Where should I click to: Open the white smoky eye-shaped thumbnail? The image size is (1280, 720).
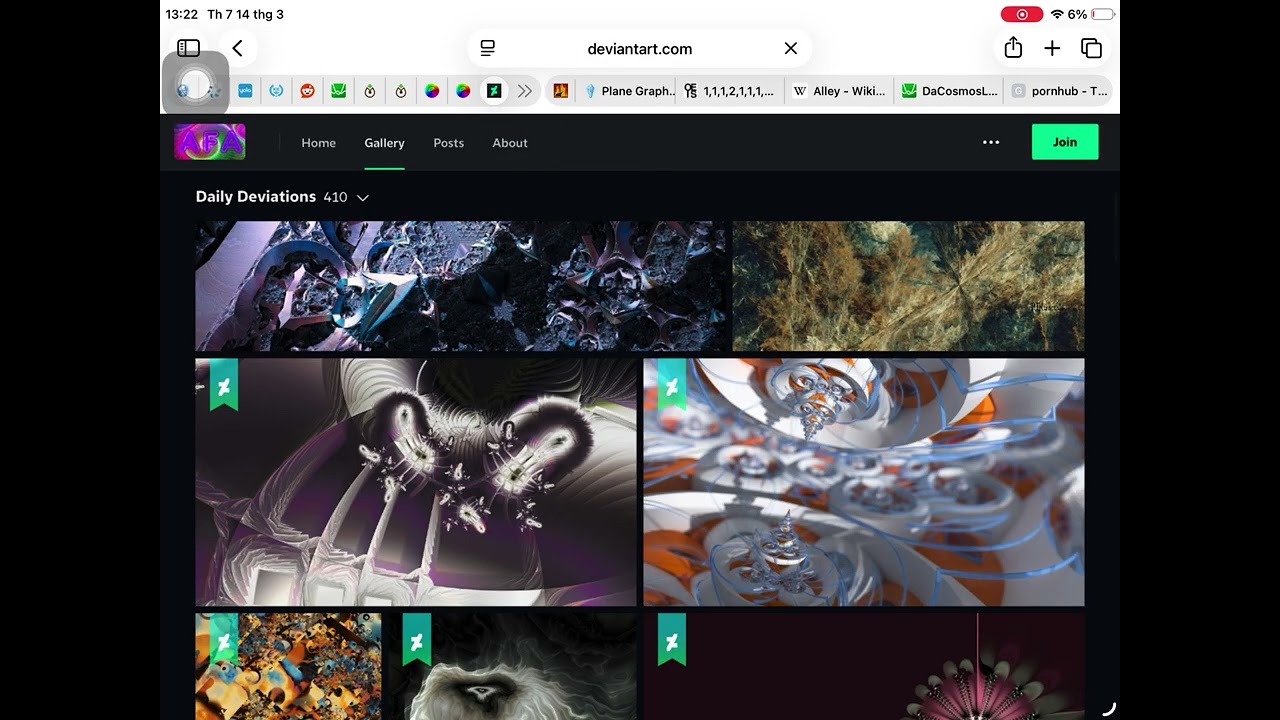pos(513,666)
